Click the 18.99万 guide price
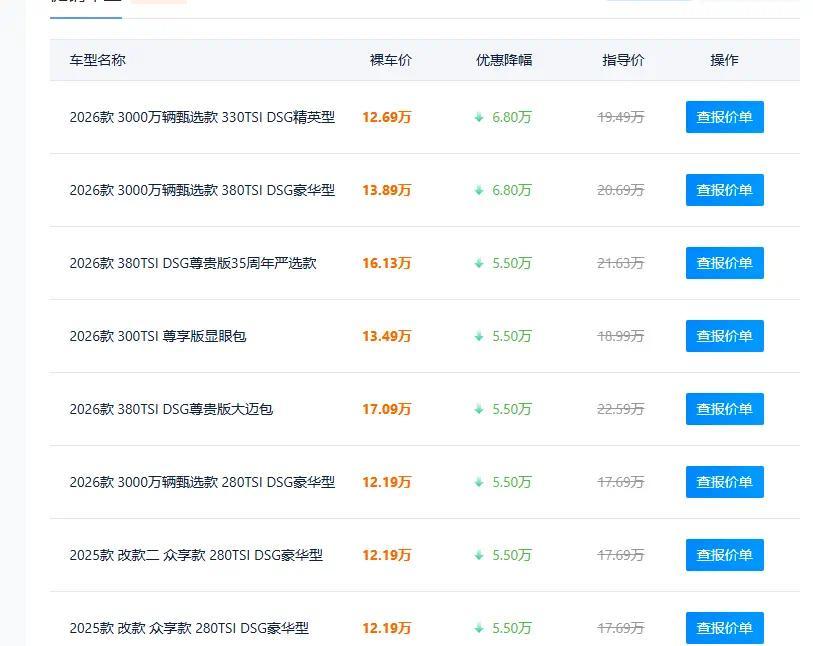 (x=621, y=336)
